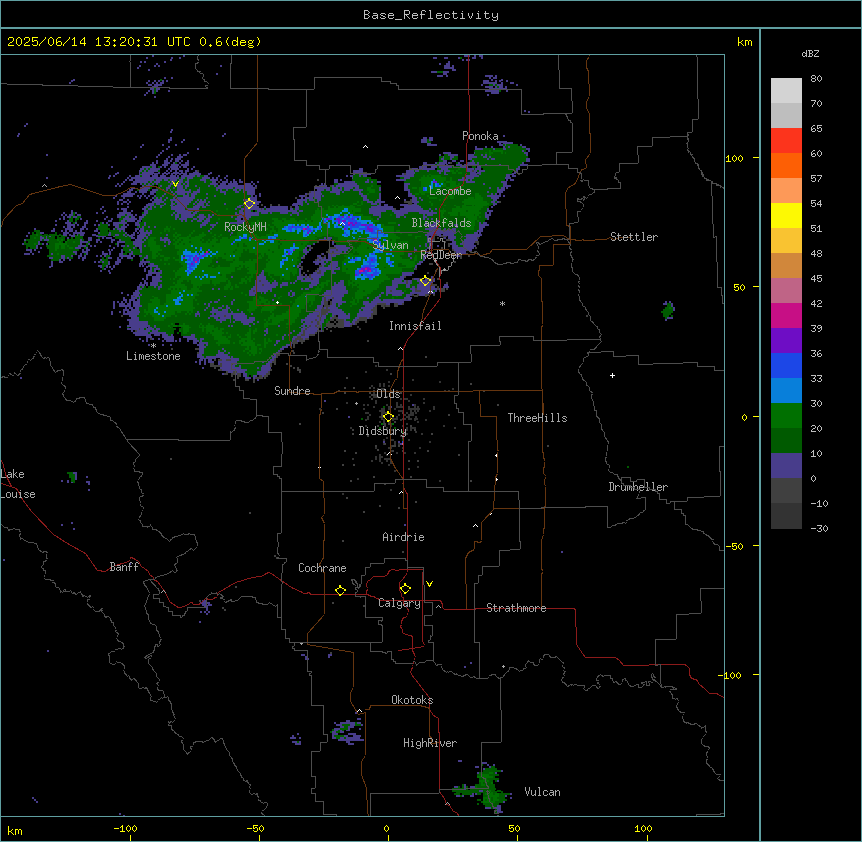Pick the red 60-65 dBZ legend swatch
This screenshot has height=842, width=862.
[786, 141]
